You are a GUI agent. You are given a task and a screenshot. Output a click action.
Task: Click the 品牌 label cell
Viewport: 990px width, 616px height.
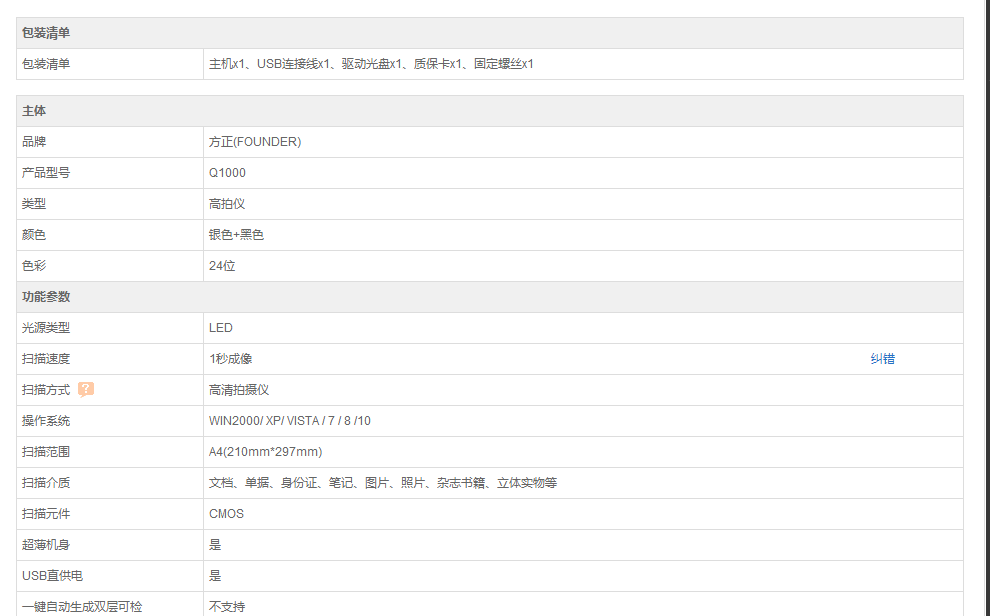pos(110,141)
